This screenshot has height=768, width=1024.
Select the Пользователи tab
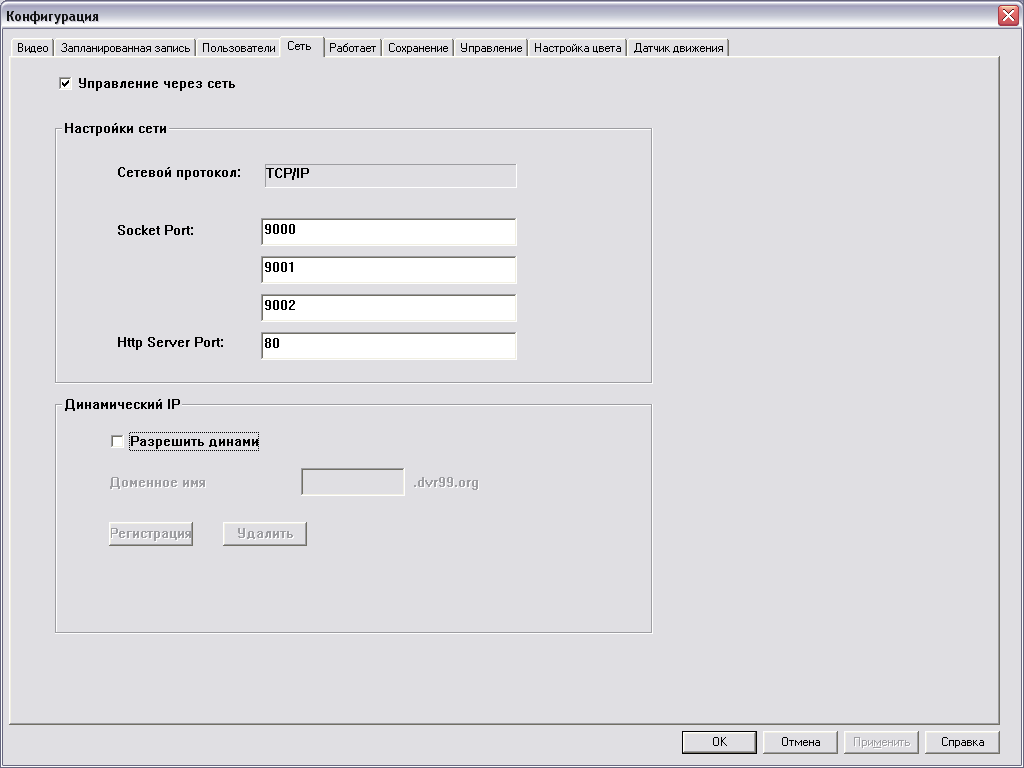pos(238,48)
